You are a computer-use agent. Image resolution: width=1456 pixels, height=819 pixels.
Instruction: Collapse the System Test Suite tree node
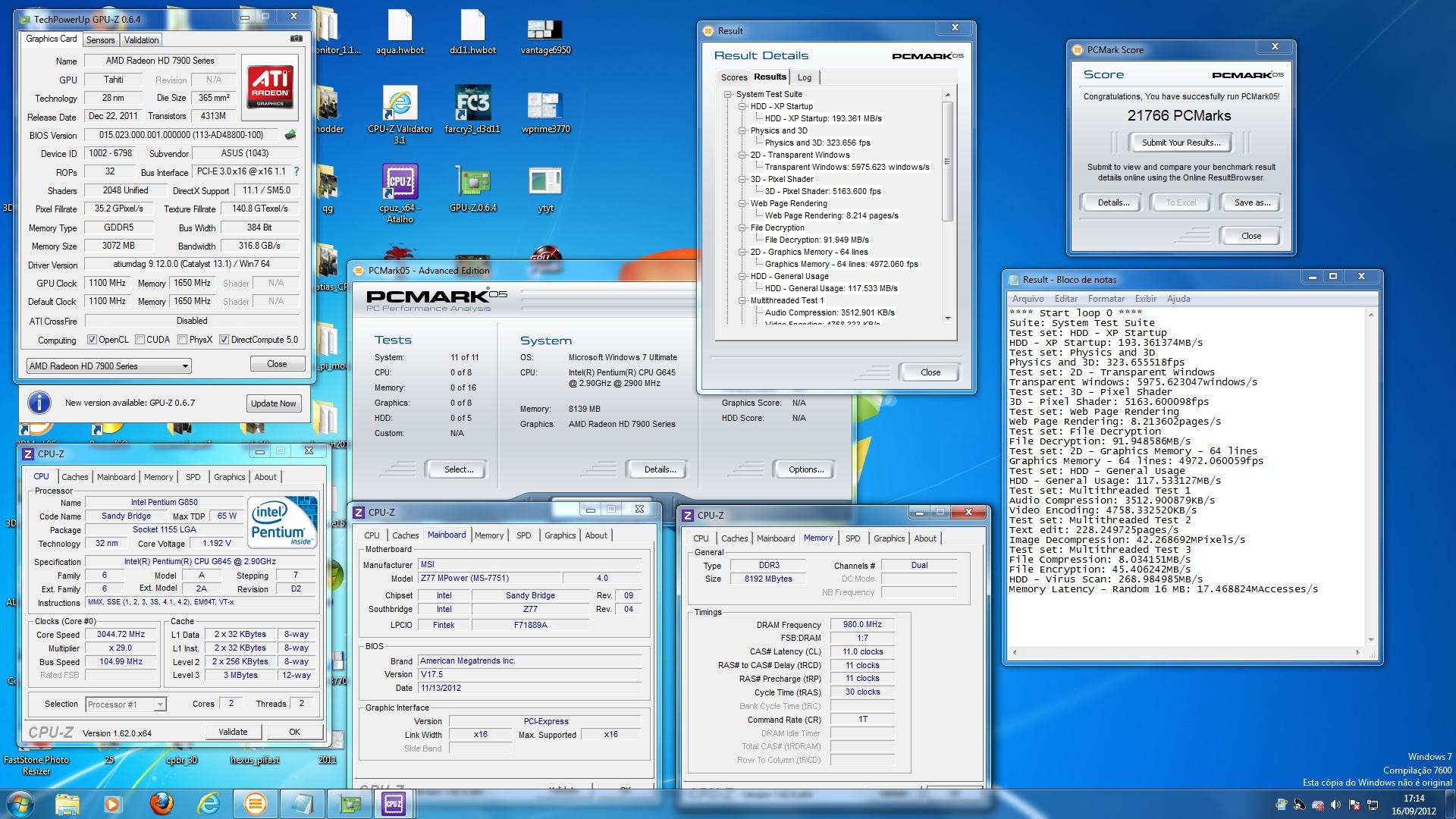pyautogui.click(x=728, y=95)
